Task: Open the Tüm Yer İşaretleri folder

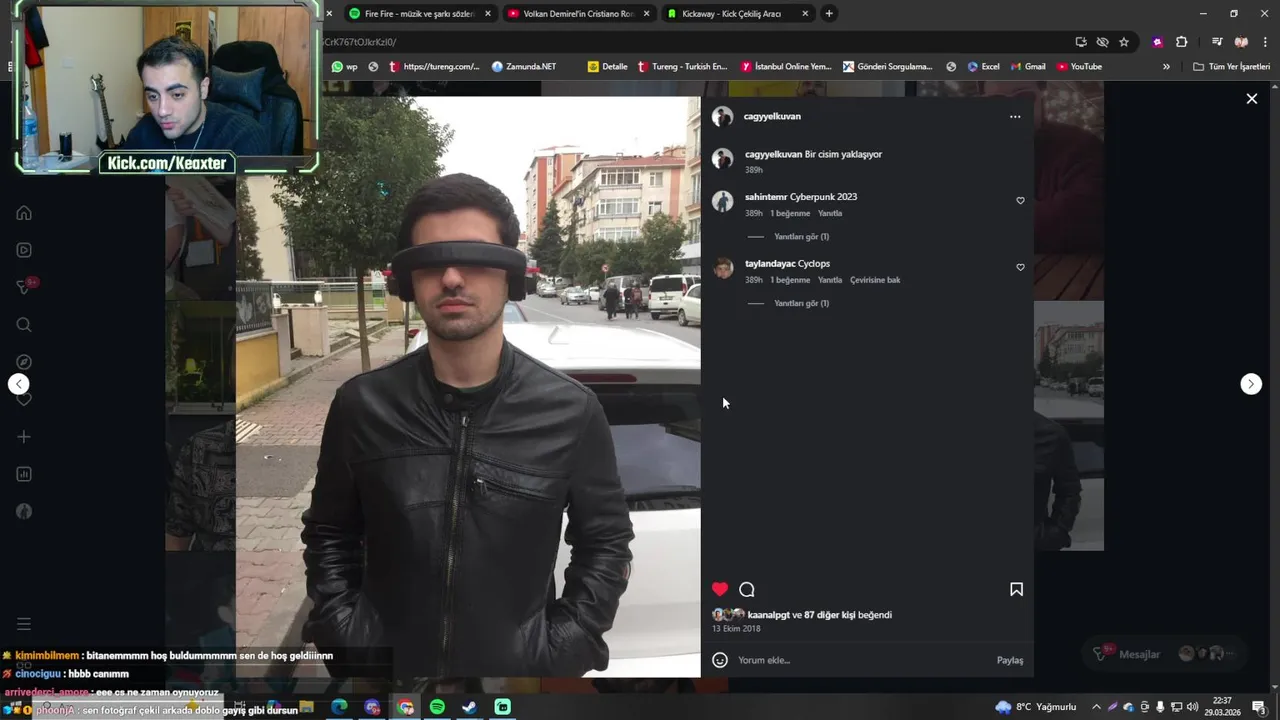Action: tap(1231, 67)
